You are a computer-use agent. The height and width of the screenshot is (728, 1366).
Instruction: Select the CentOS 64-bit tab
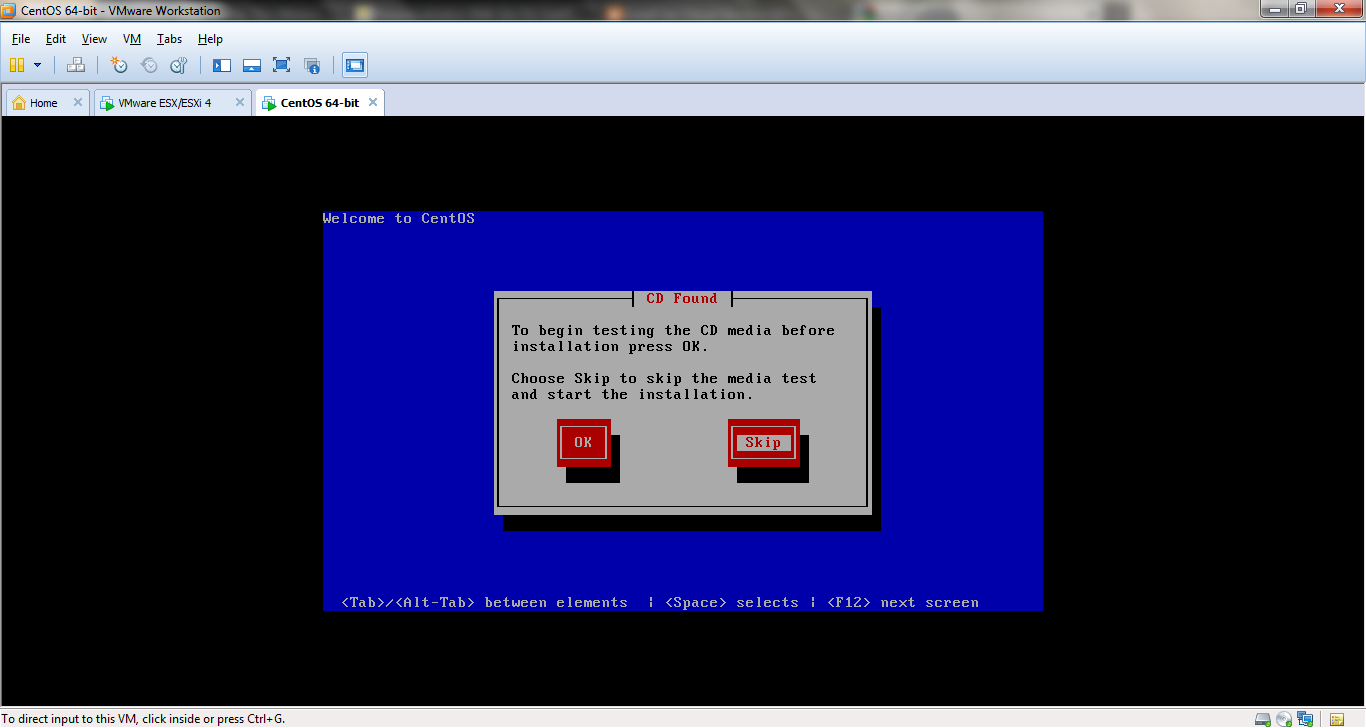tap(319, 103)
